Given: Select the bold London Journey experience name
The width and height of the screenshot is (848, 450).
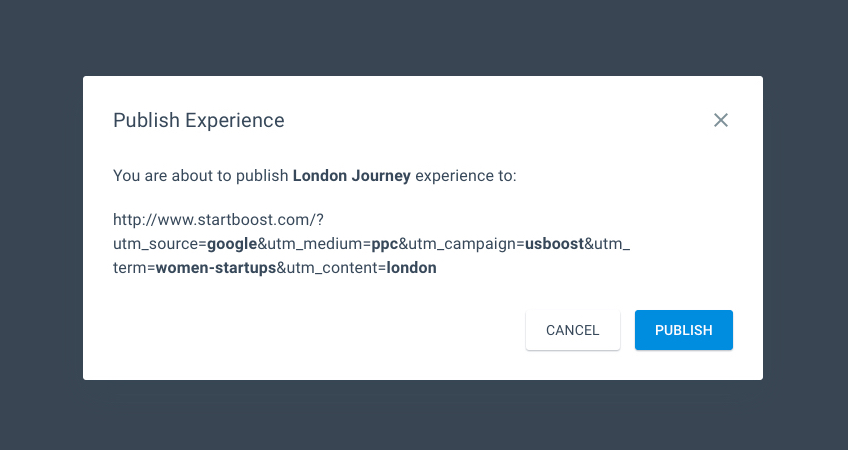Looking at the screenshot, I should tap(352, 176).
